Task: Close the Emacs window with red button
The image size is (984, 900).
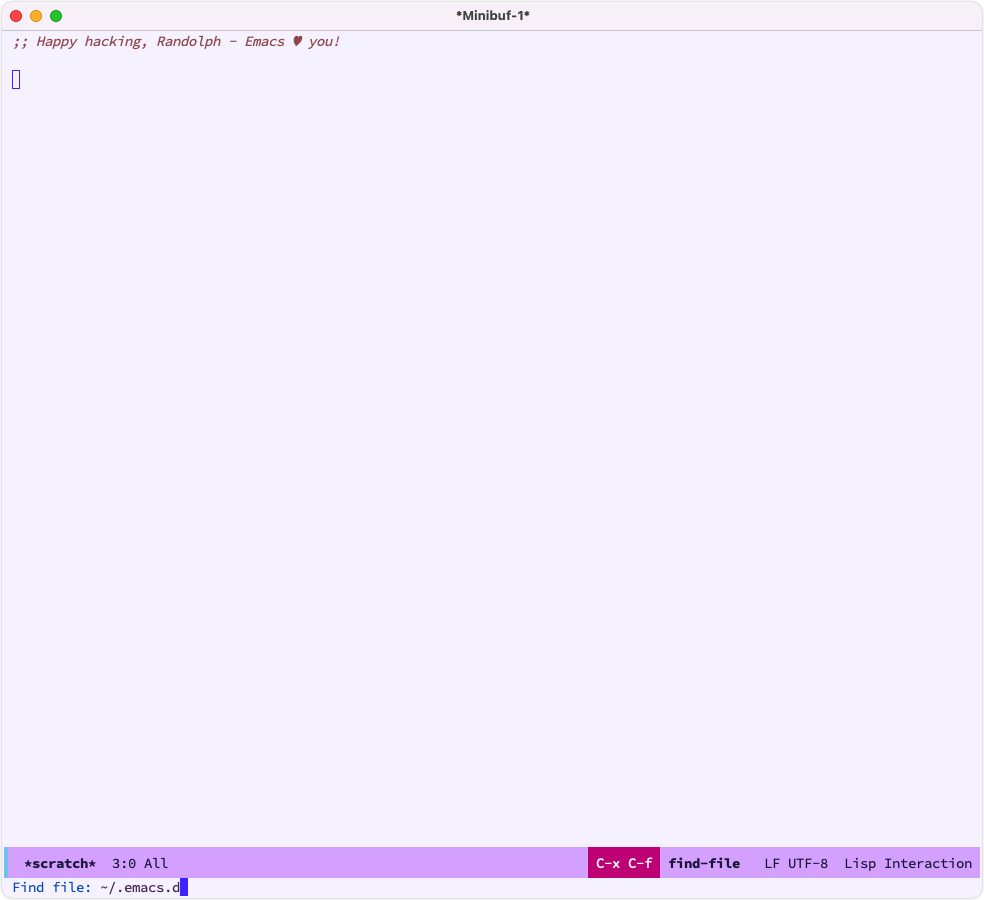Action: pos(16,16)
